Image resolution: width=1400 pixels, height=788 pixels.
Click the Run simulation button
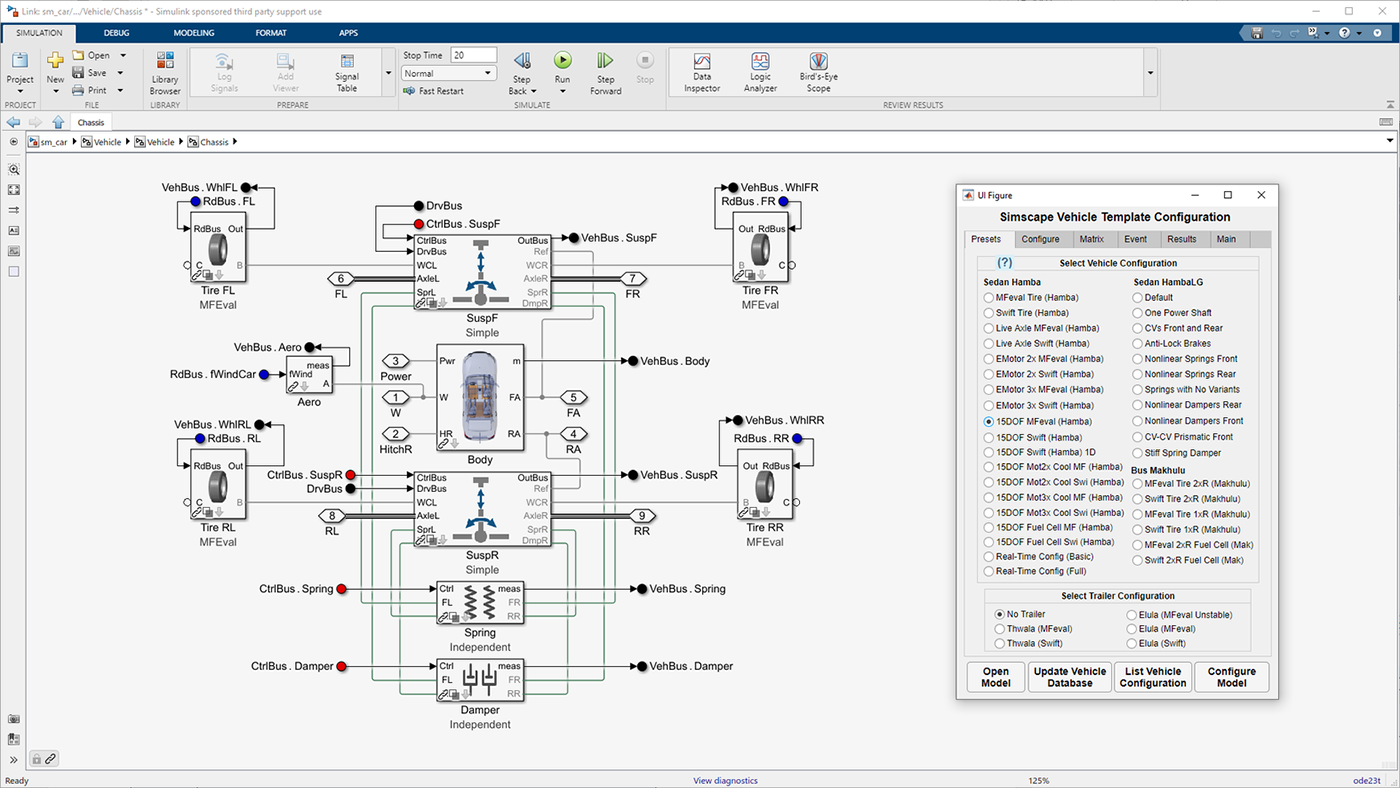point(562,62)
